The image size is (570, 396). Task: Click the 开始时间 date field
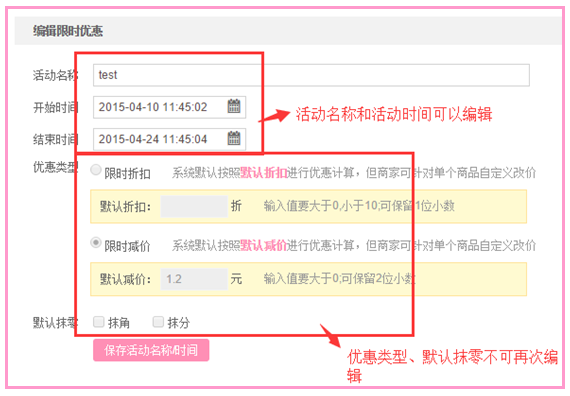[169, 107]
